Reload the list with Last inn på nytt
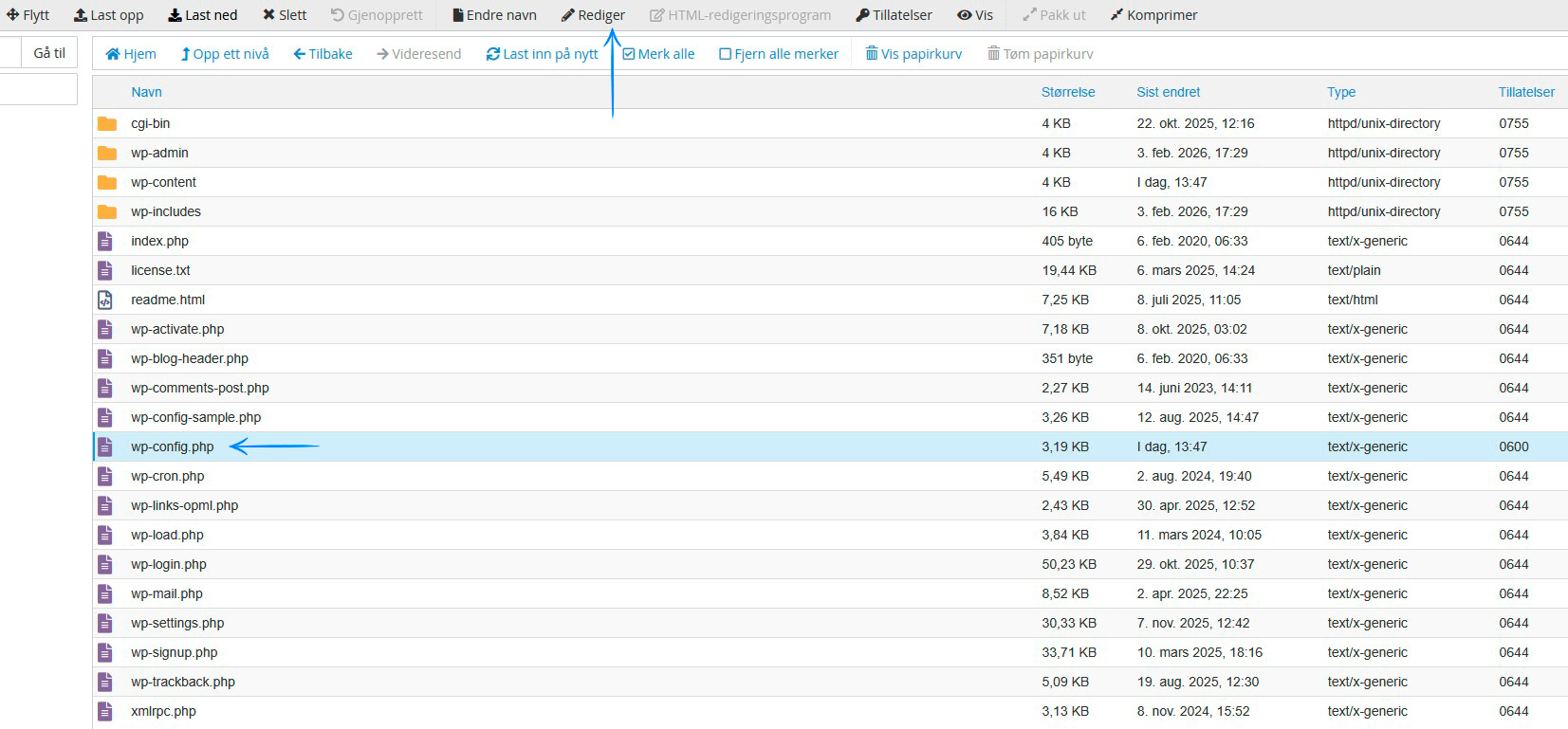 point(543,54)
